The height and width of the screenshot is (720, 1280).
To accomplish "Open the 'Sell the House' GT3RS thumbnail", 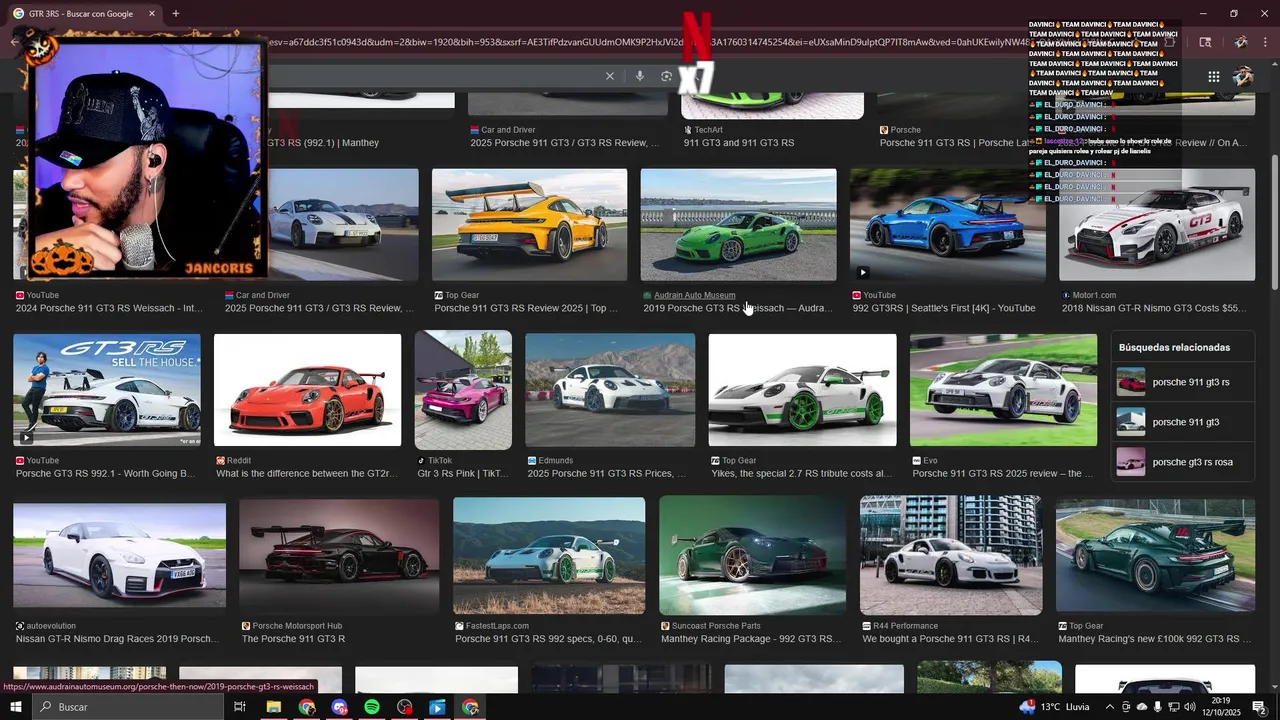I will click(x=107, y=390).
